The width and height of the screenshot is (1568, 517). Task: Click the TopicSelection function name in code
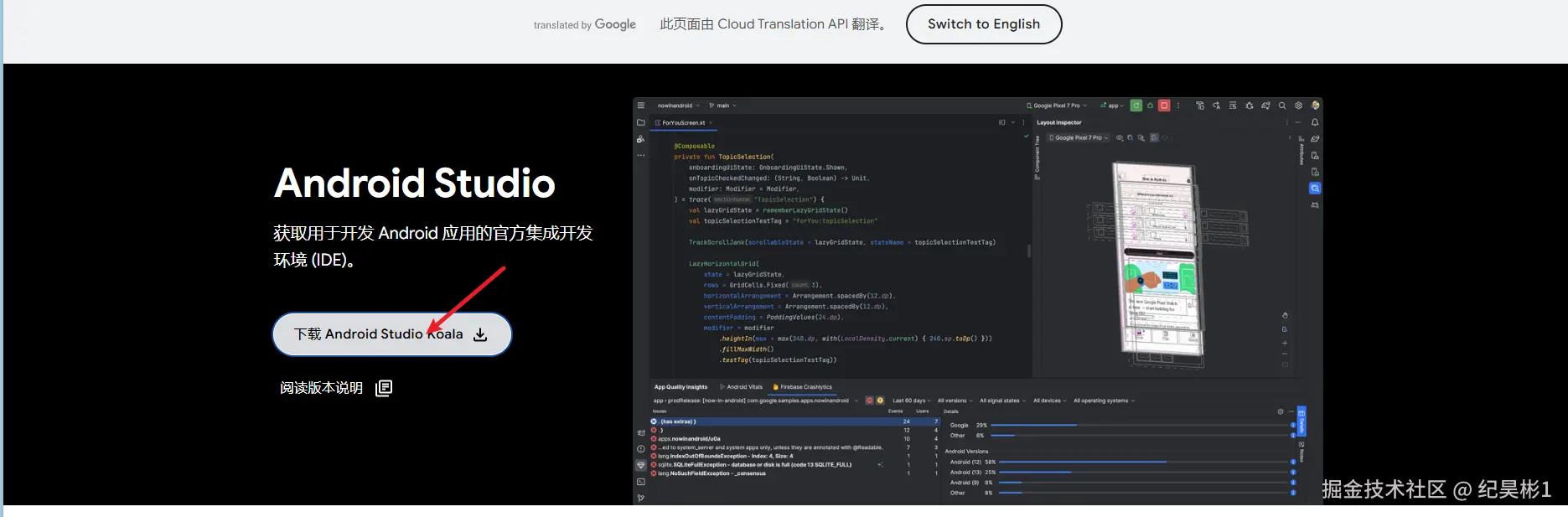coord(744,157)
